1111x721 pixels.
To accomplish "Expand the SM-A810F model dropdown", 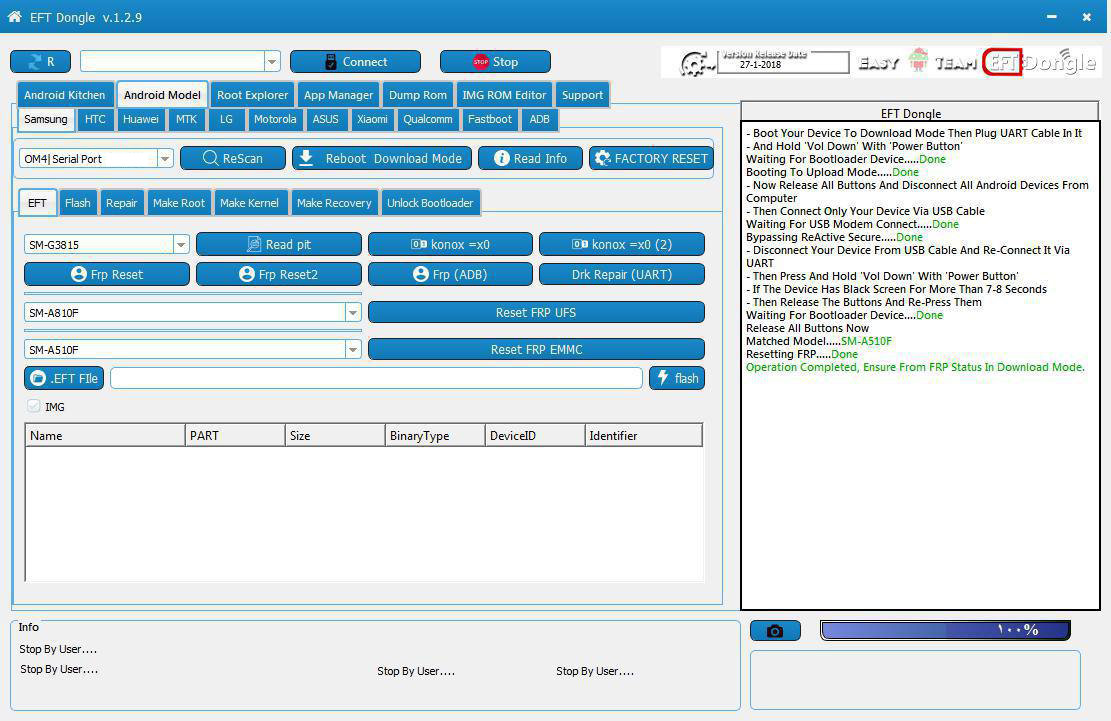I will click(x=353, y=312).
